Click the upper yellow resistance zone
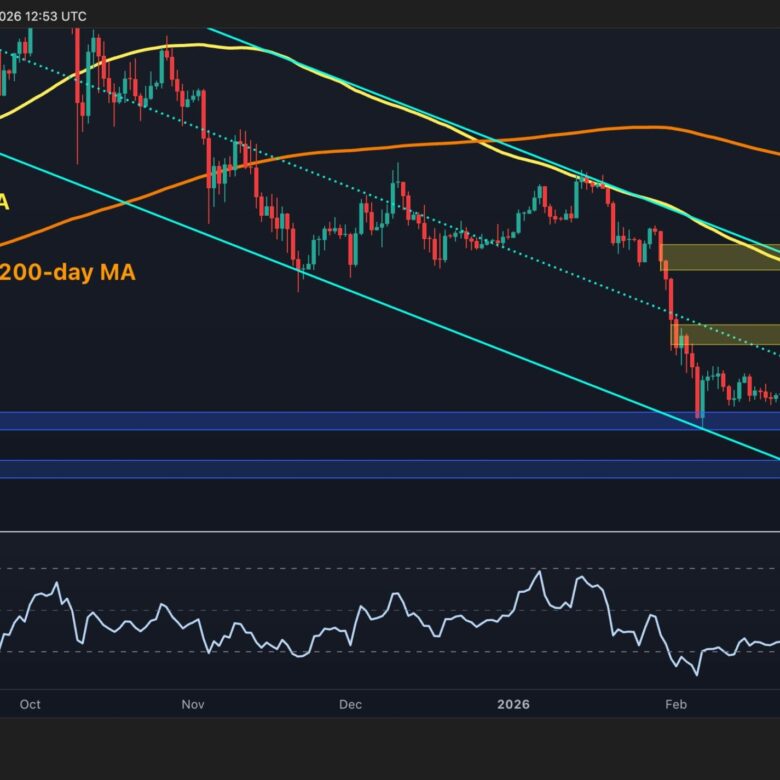780x780 pixels. pyautogui.click(x=719, y=257)
